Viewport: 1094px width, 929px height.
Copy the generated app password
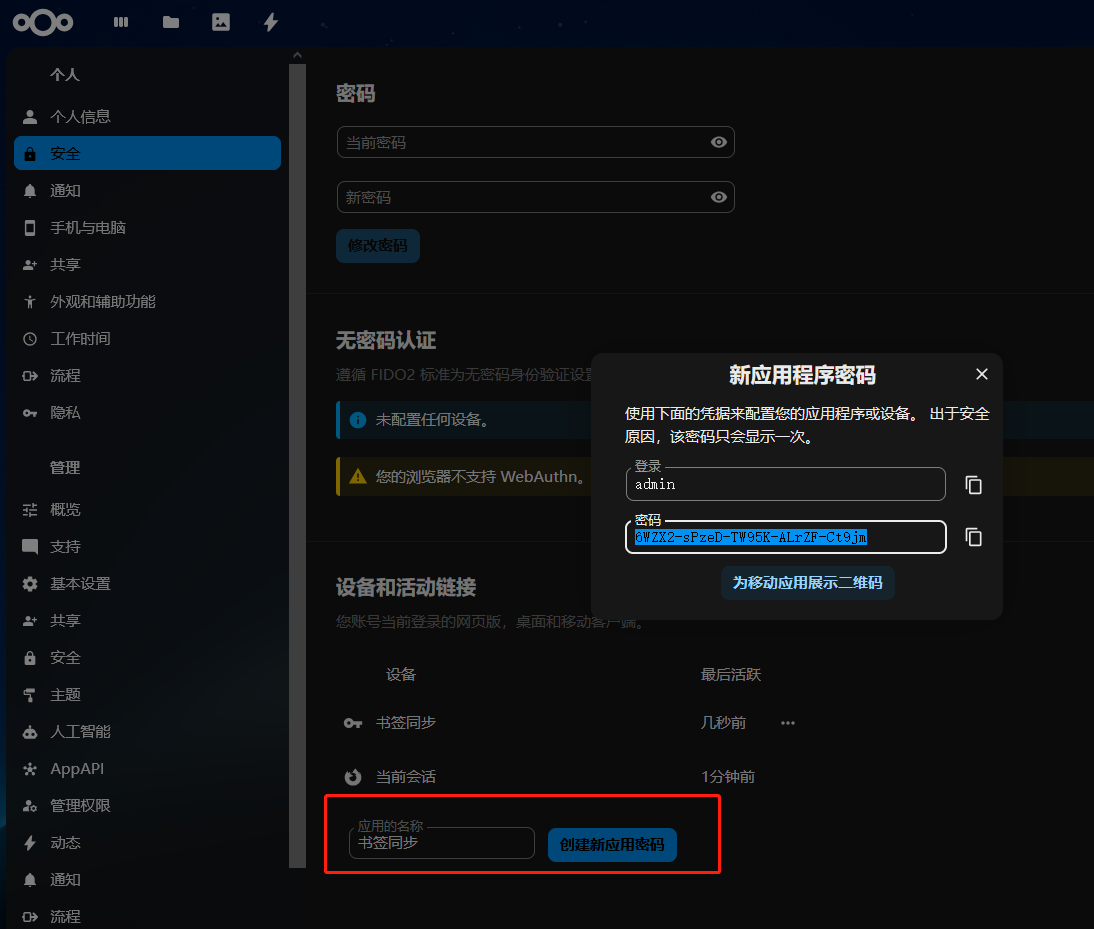coord(973,537)
